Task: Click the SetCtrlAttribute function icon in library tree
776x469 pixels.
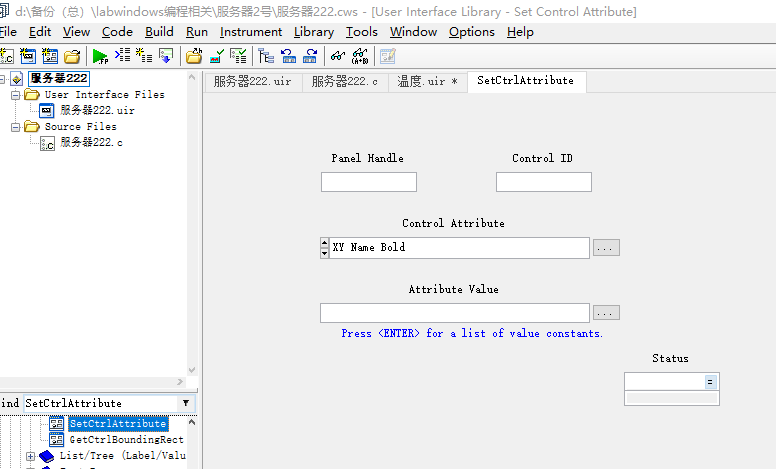Action: (x=56, y=423)
